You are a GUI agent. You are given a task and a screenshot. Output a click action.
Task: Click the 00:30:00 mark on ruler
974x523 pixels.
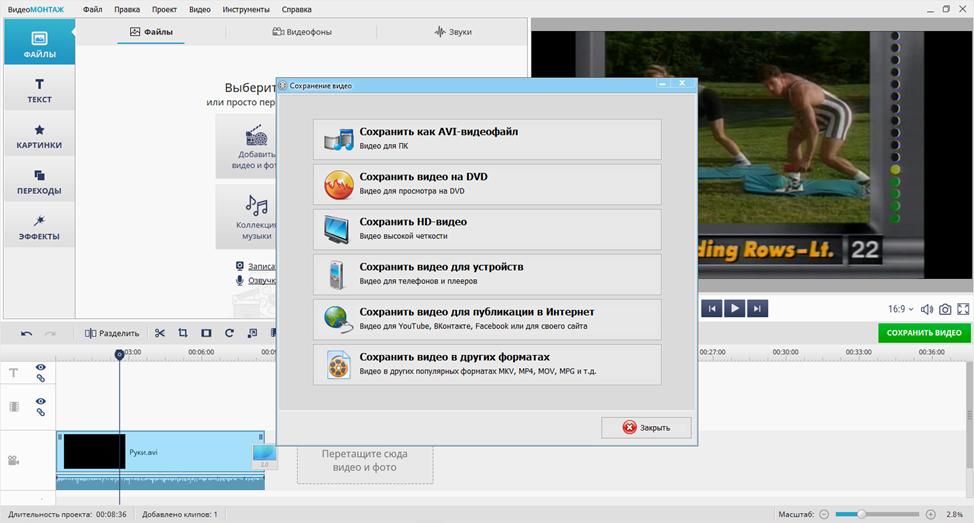[x=785, y=352]
